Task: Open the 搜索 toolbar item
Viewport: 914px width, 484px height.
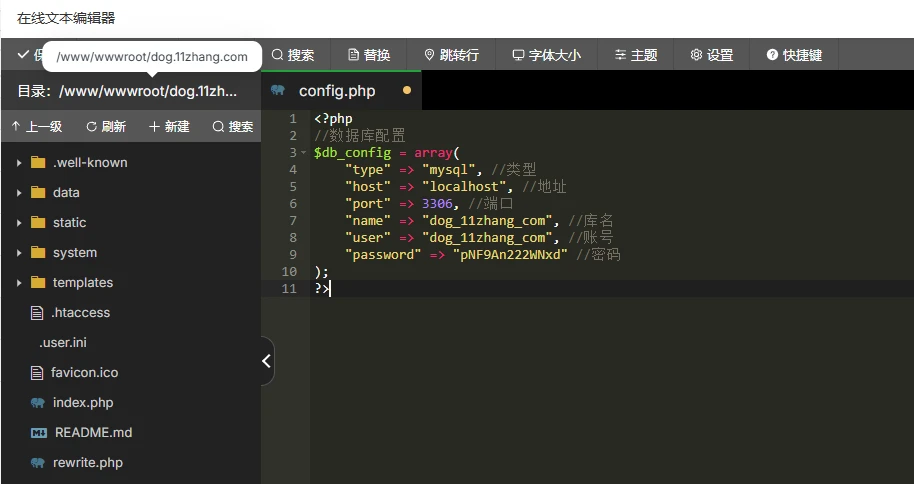Action: click(x=293, y=55)
